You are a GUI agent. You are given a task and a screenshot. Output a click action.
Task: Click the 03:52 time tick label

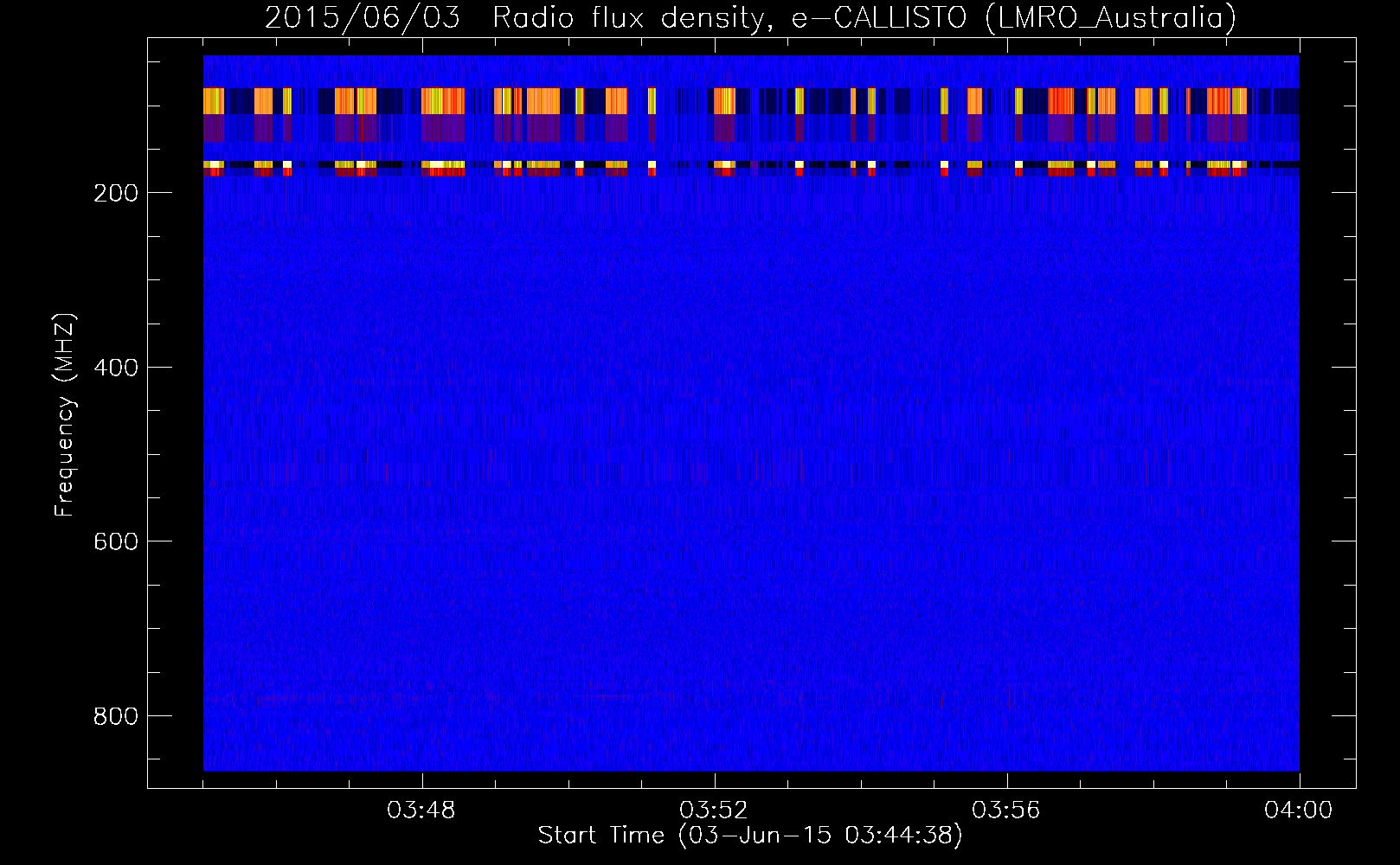point(715,811)
